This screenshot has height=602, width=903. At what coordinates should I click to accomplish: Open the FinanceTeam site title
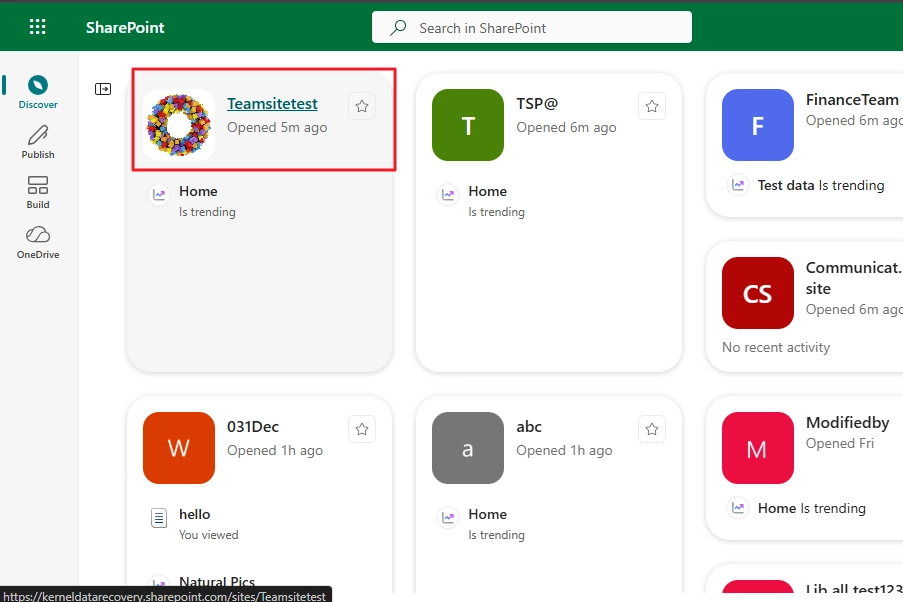click(x=852, y=100)
